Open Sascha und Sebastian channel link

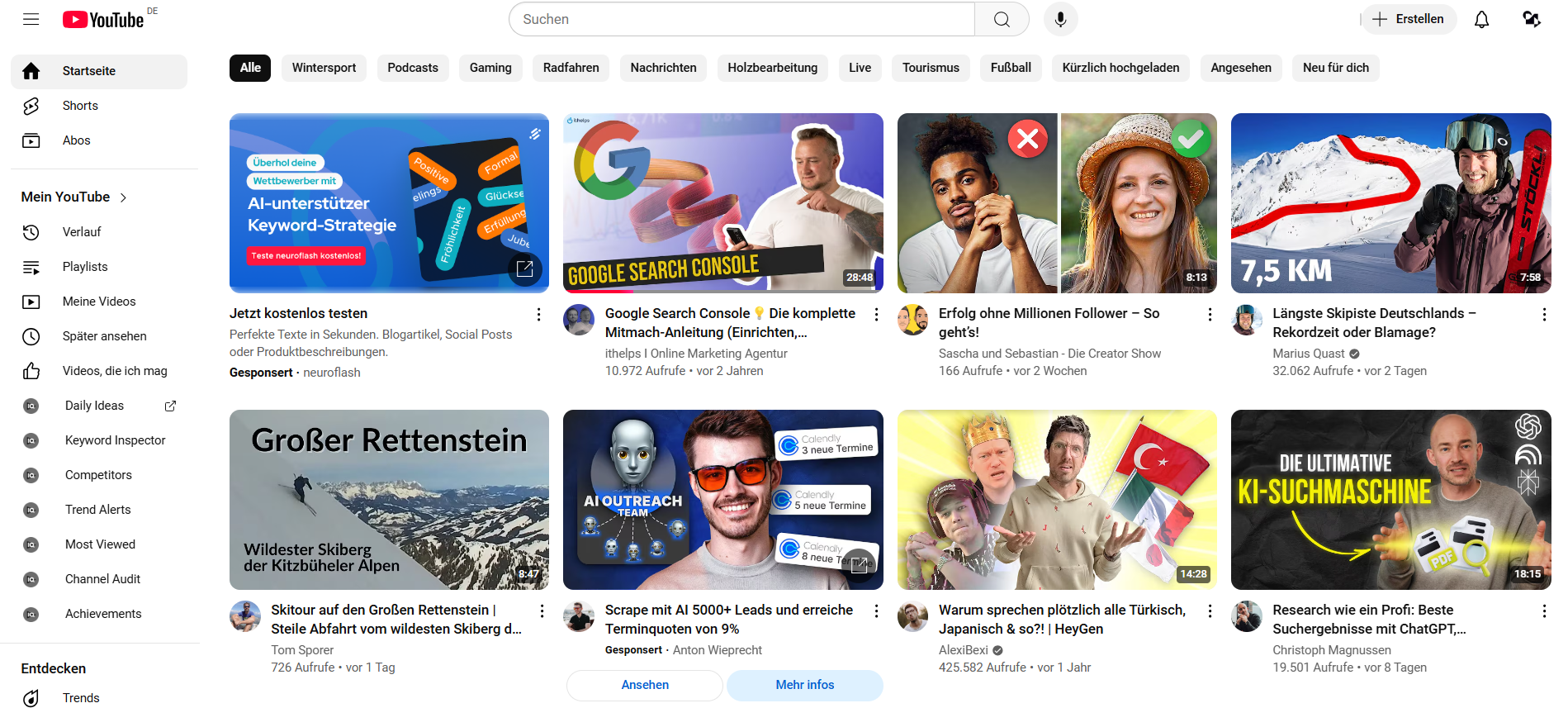click(x=1049, y=354)
